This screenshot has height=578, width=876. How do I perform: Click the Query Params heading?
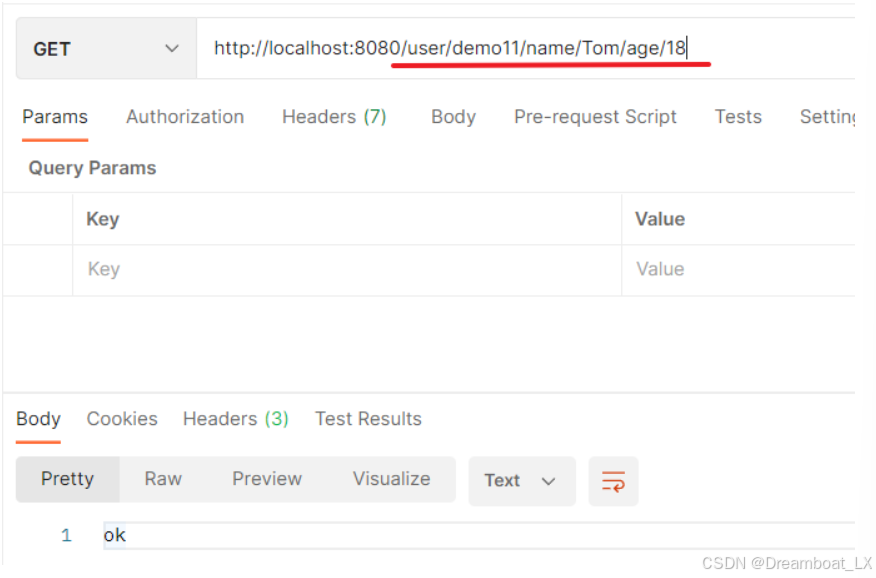point(92,168)
